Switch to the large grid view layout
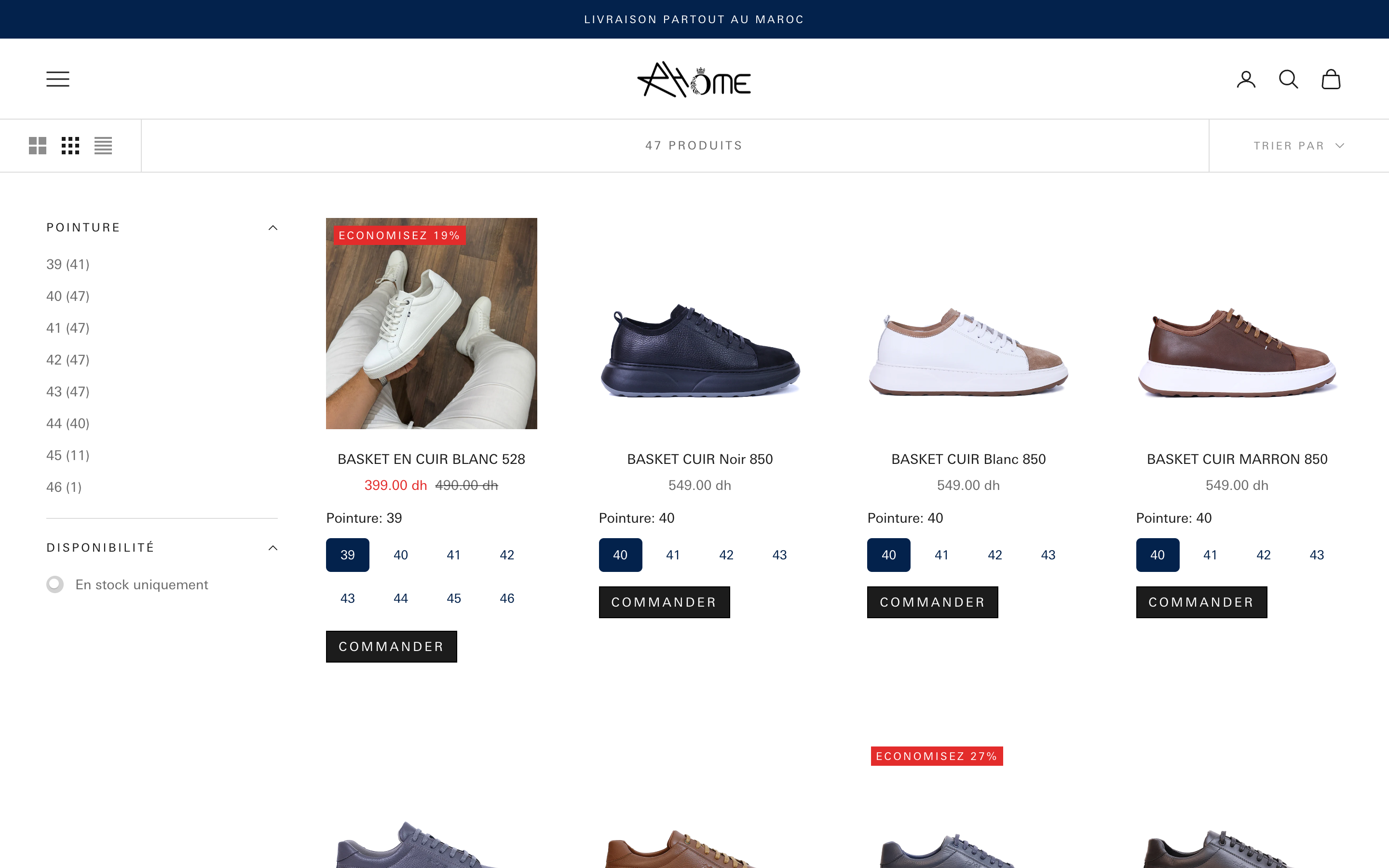 [37, 145]
